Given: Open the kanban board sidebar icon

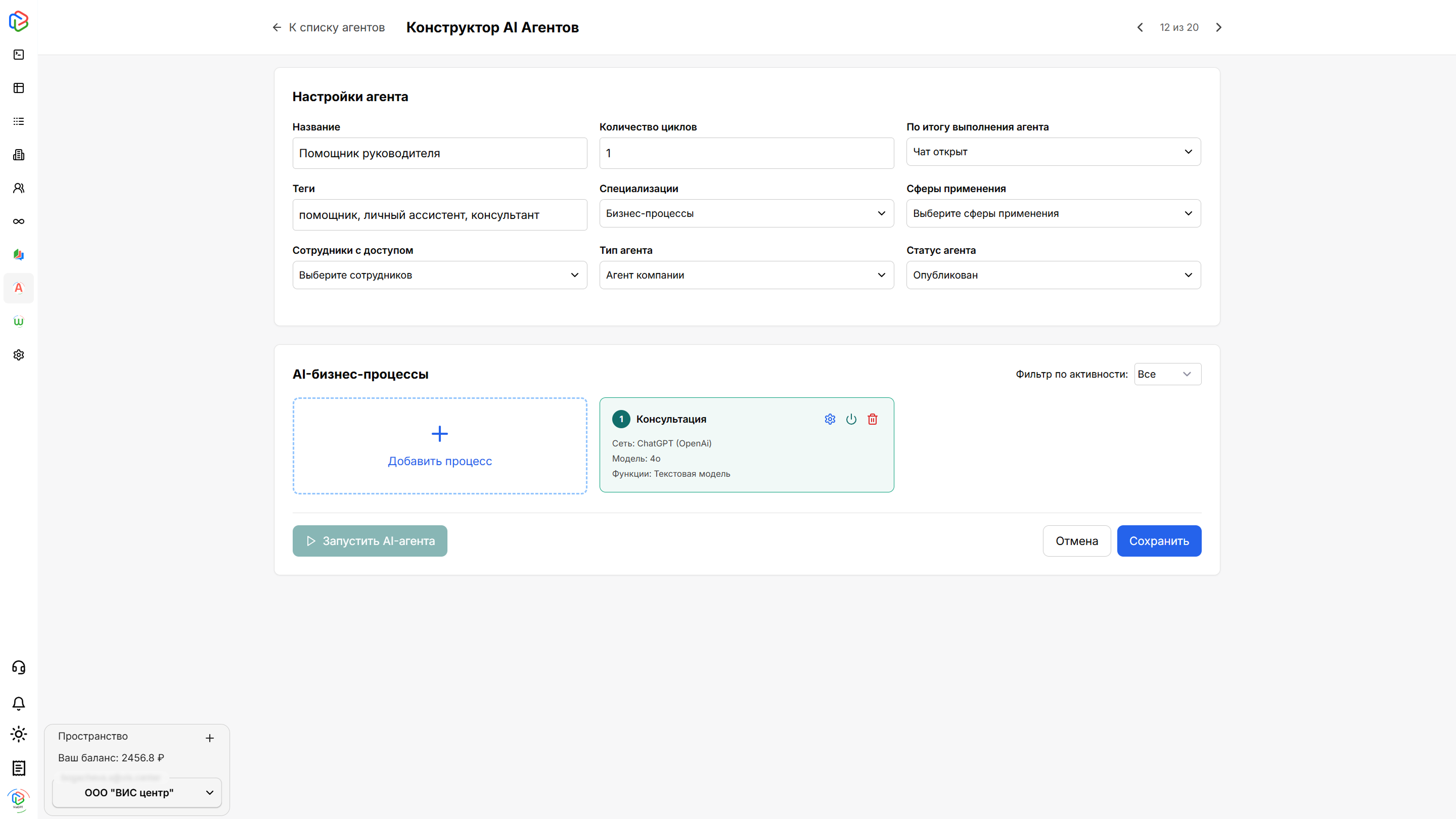Looking at the screenshot, I should pyautogui.click(x=19, y=87).
